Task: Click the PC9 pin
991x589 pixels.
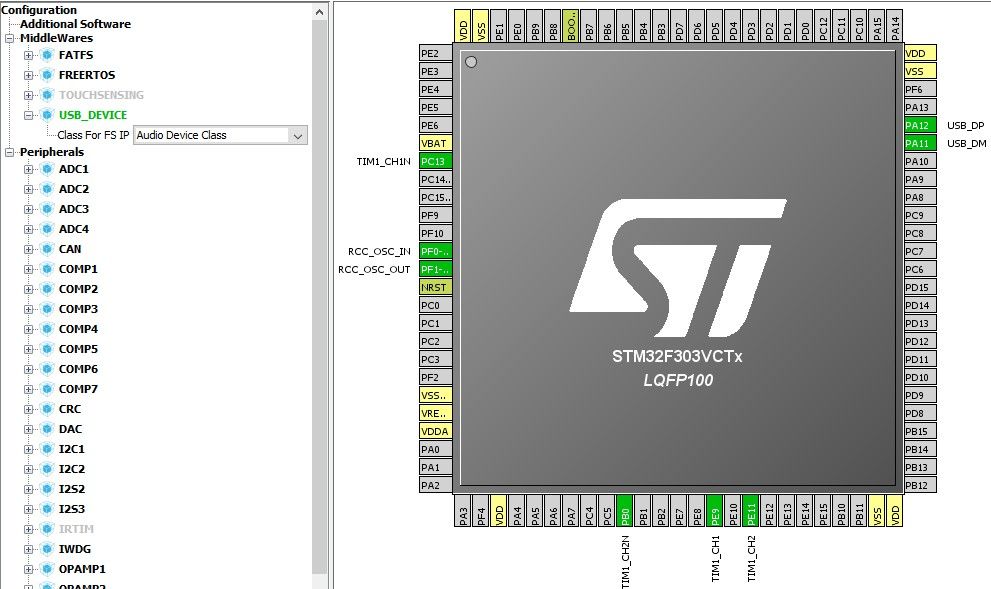Action: [x=920, y=215]
